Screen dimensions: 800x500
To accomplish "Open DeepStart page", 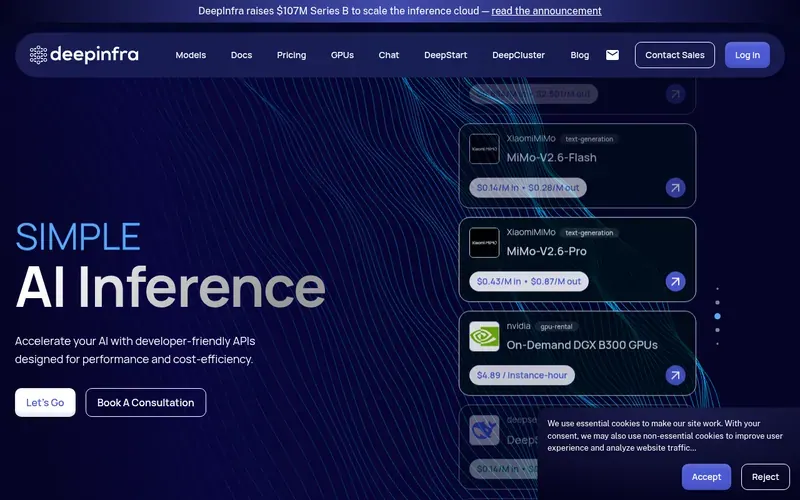I will point(445,55).
